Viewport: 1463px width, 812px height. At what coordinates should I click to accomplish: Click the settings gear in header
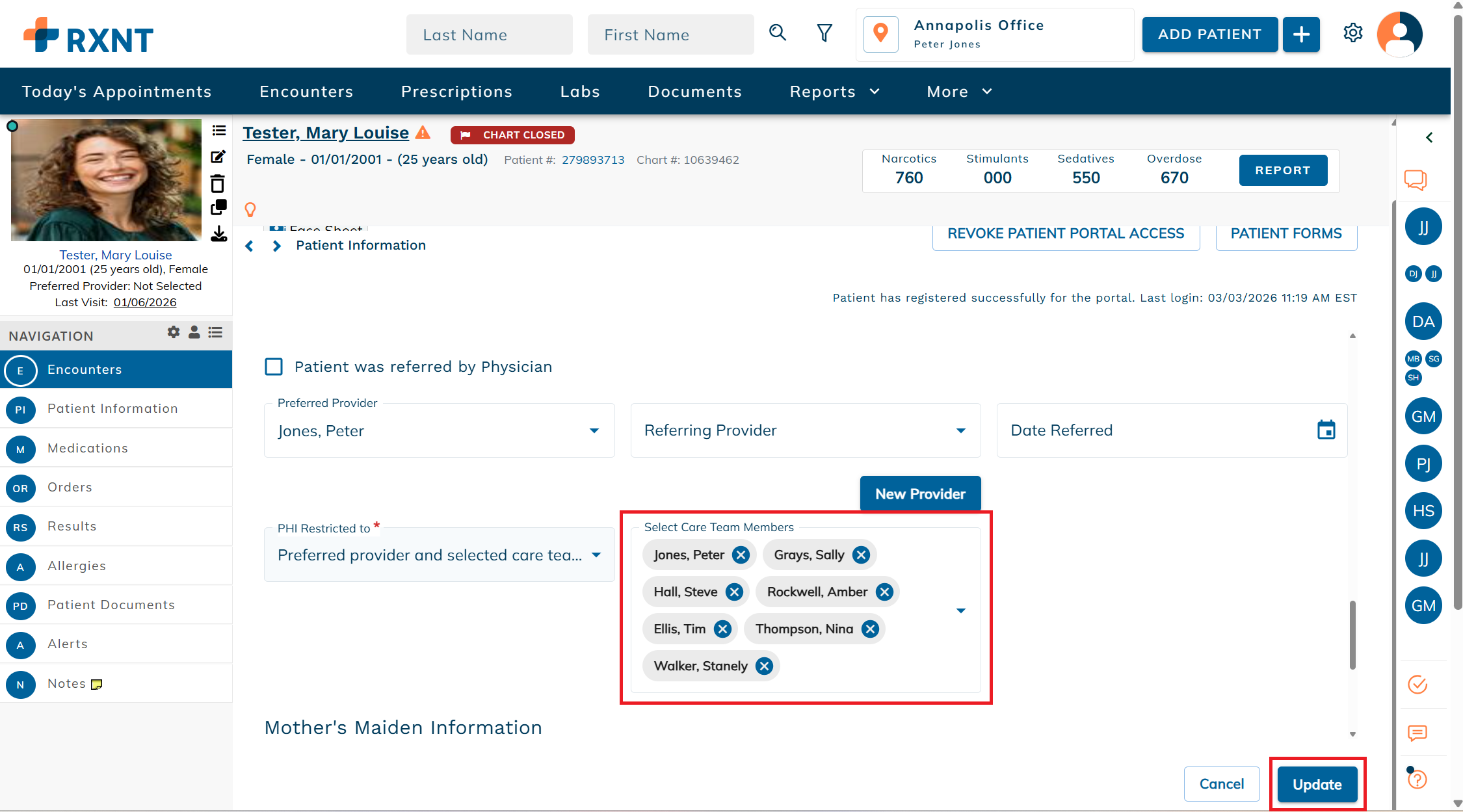[1352, 33]
